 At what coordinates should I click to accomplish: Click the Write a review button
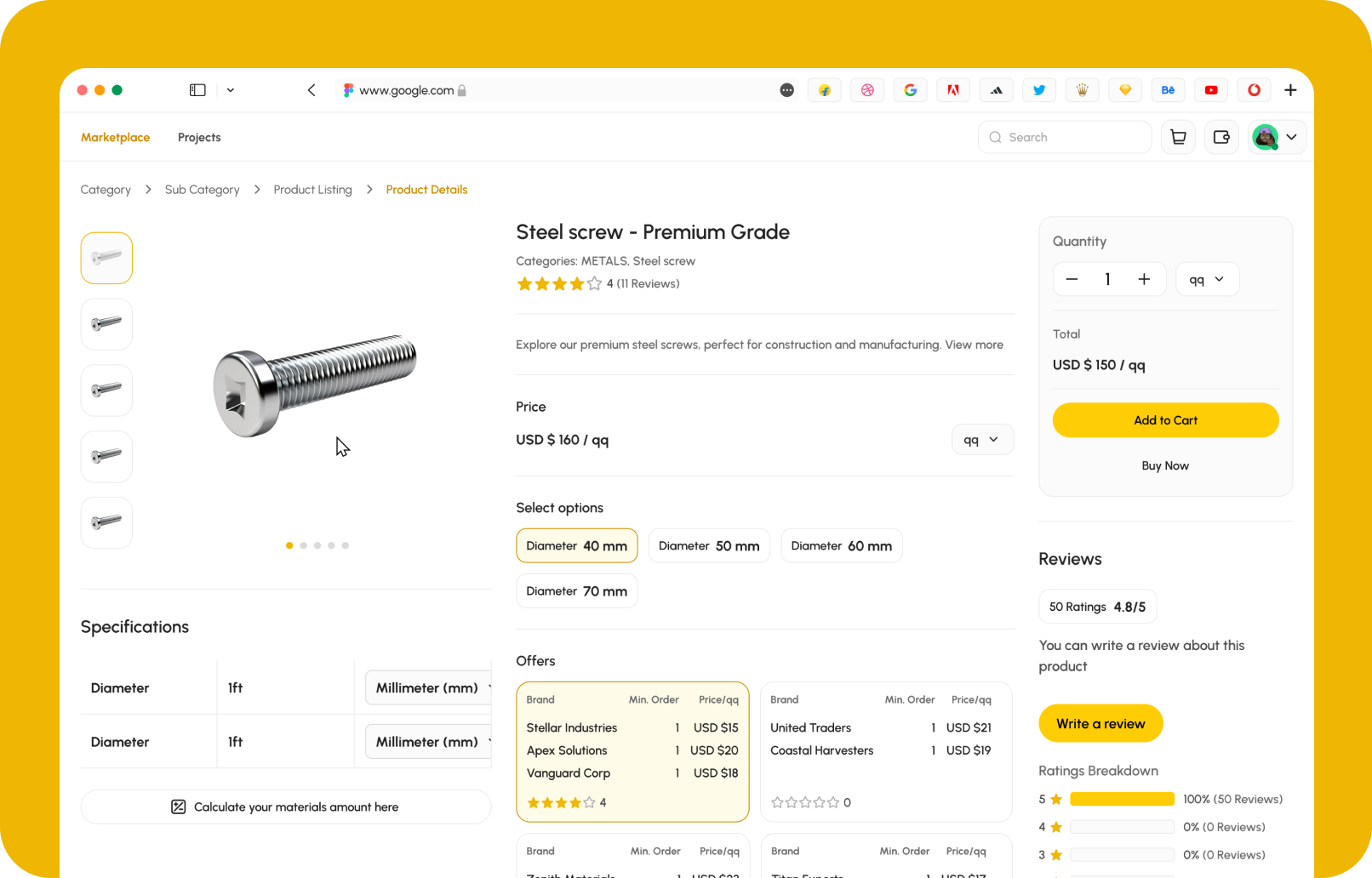1100,724
